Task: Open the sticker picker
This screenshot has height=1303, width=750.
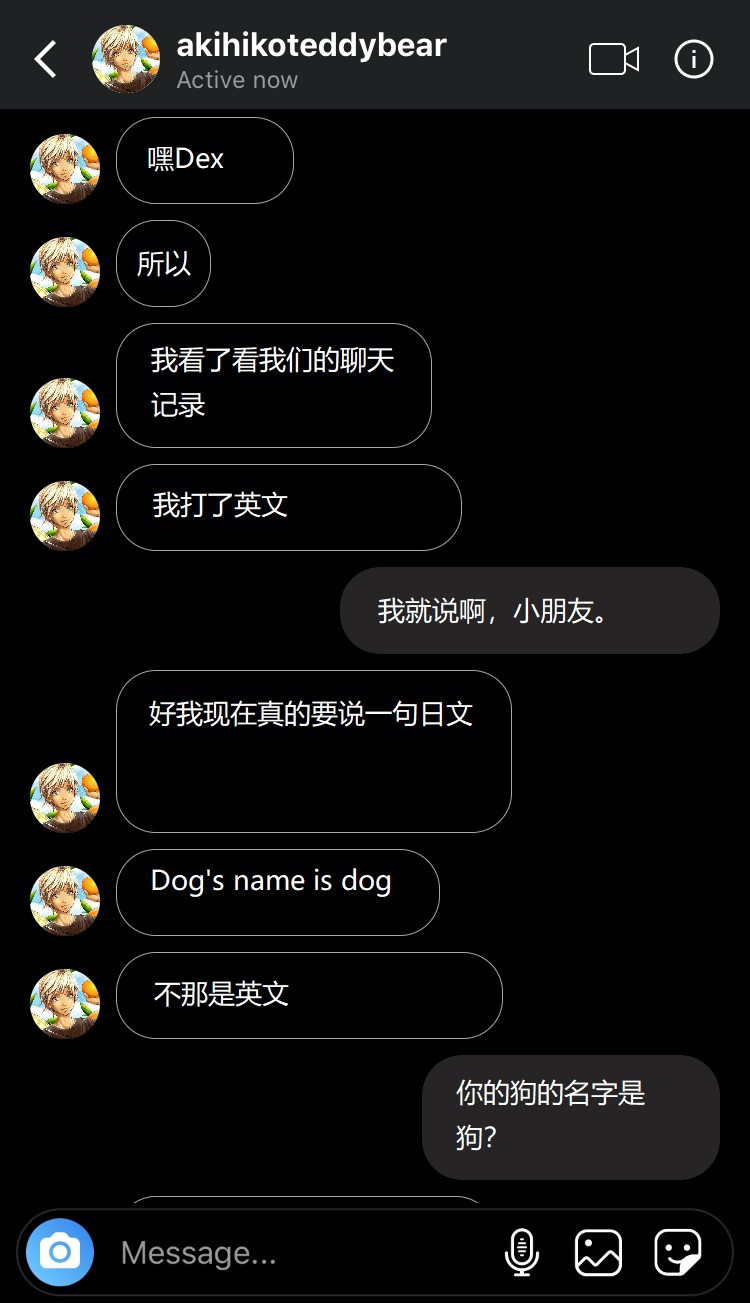Action: 678,1252
